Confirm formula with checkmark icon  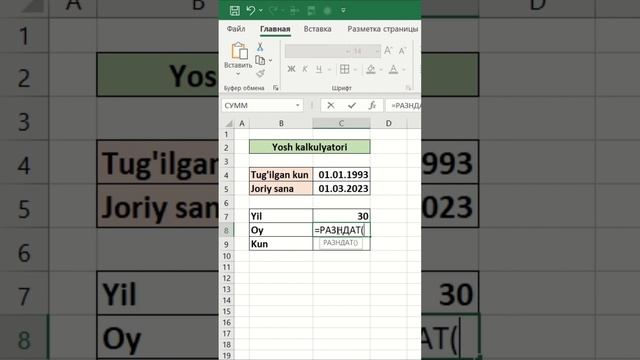(351, 105)
